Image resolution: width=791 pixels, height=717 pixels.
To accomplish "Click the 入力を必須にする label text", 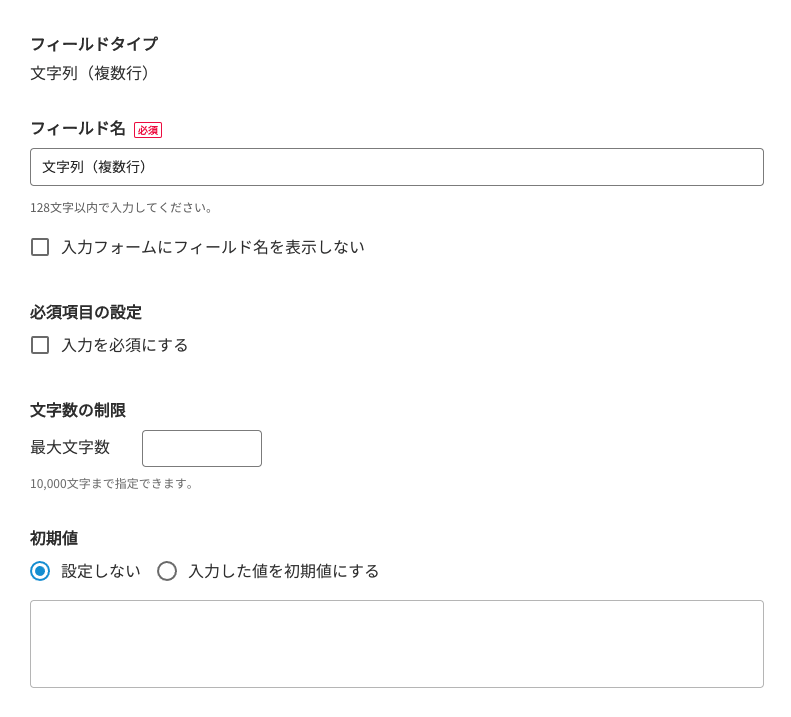I will [125, 345].
